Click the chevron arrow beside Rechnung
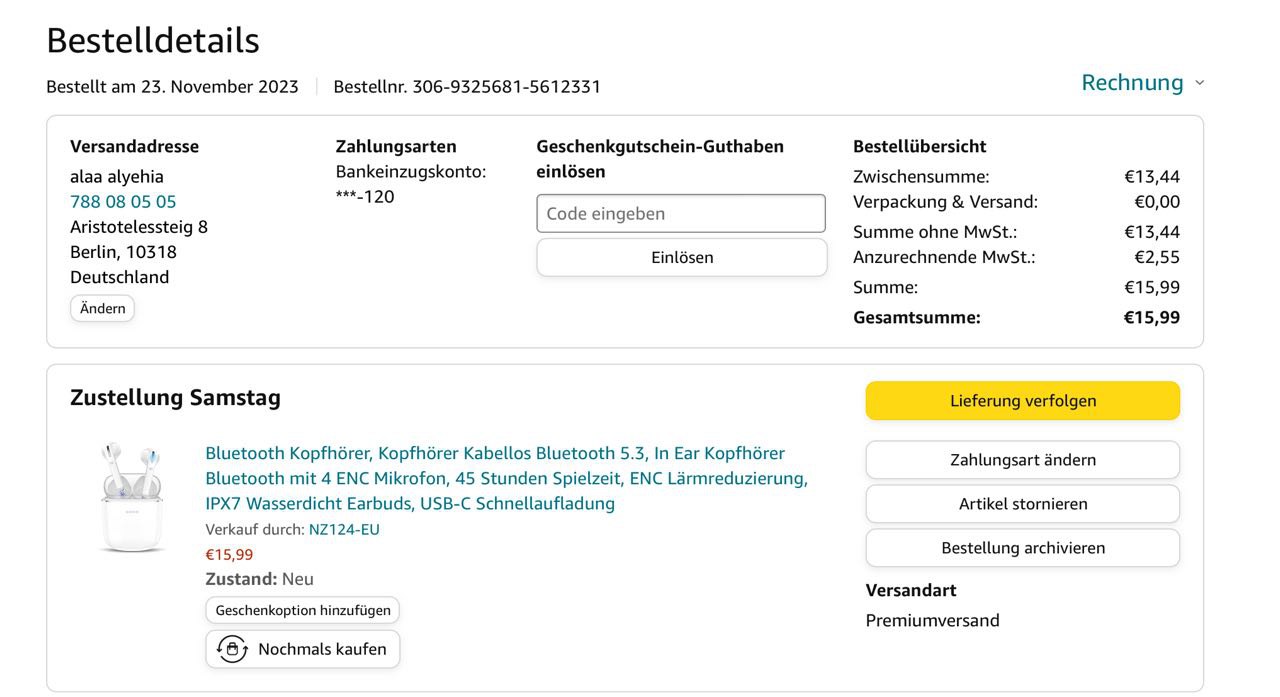Viewport: 1280px width, 697px height. click(1200, 83)
